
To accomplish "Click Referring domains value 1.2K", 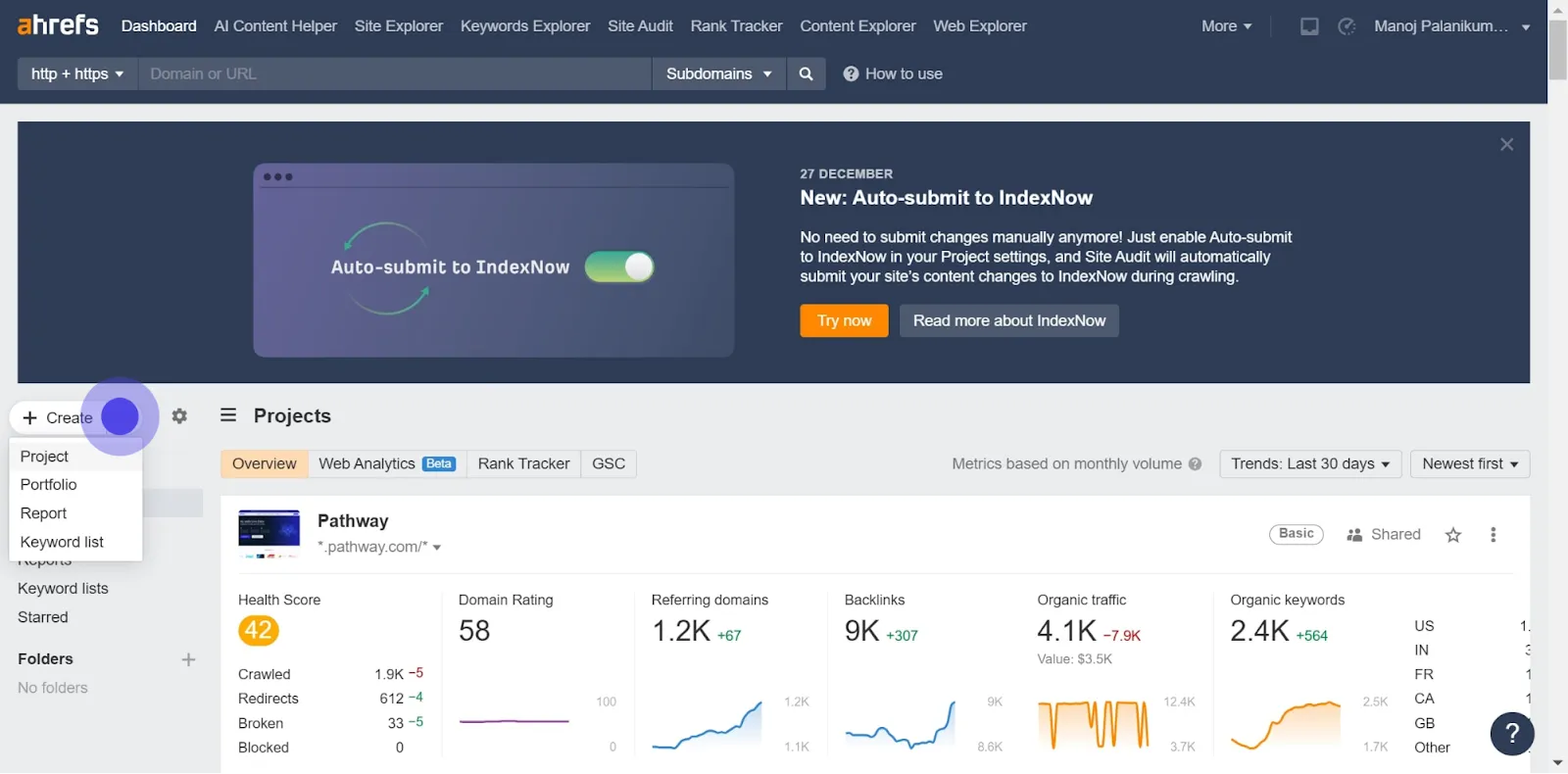I will pos(681,631).
